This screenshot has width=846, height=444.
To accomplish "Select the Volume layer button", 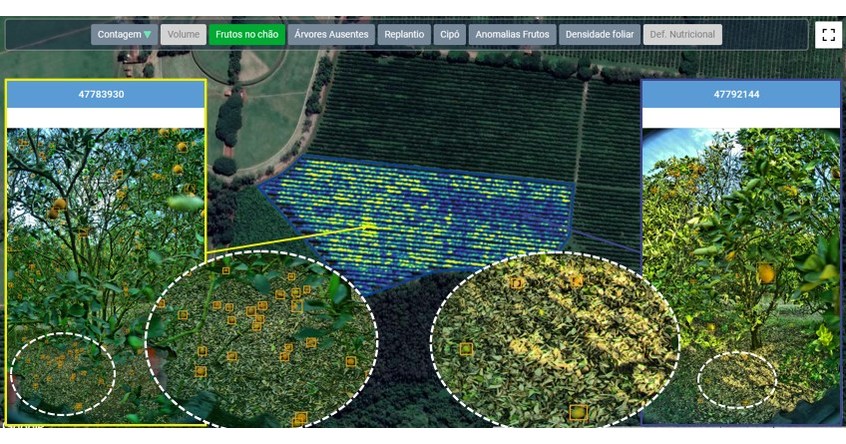I will [183, 35].
